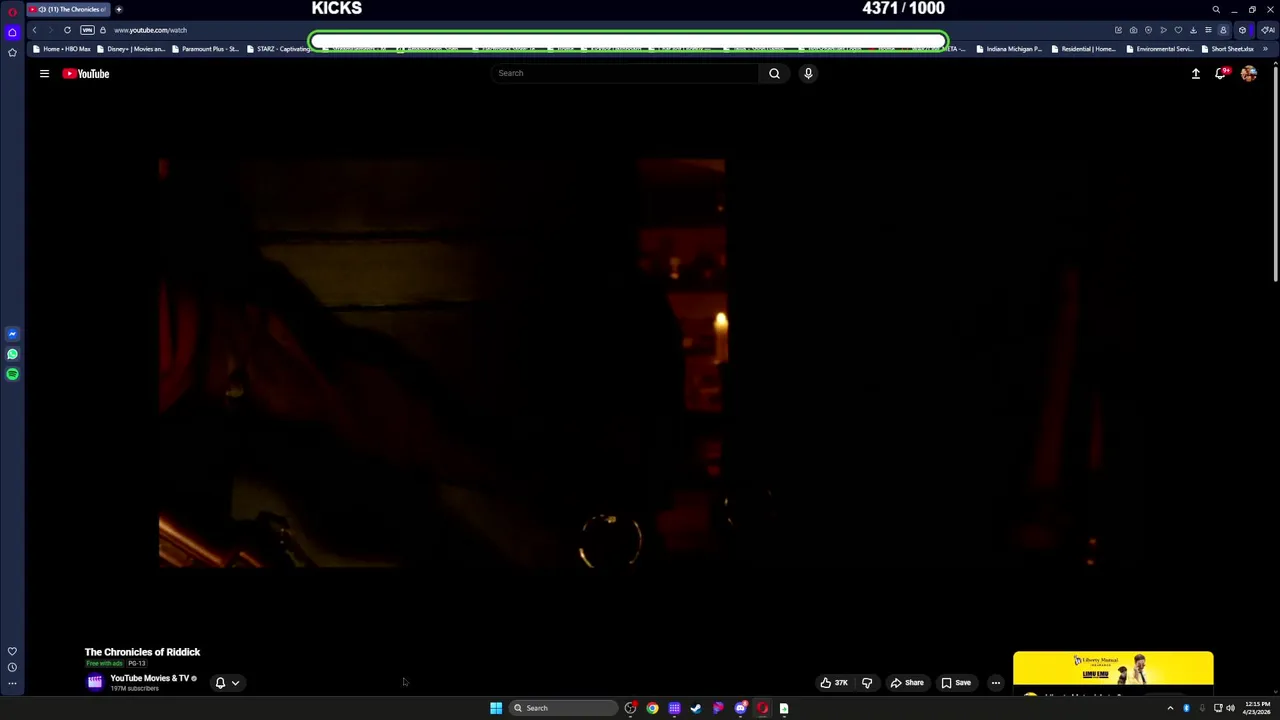
Task: Open Short Sheet.xlsx bookmark
Action: [1228, 49]
